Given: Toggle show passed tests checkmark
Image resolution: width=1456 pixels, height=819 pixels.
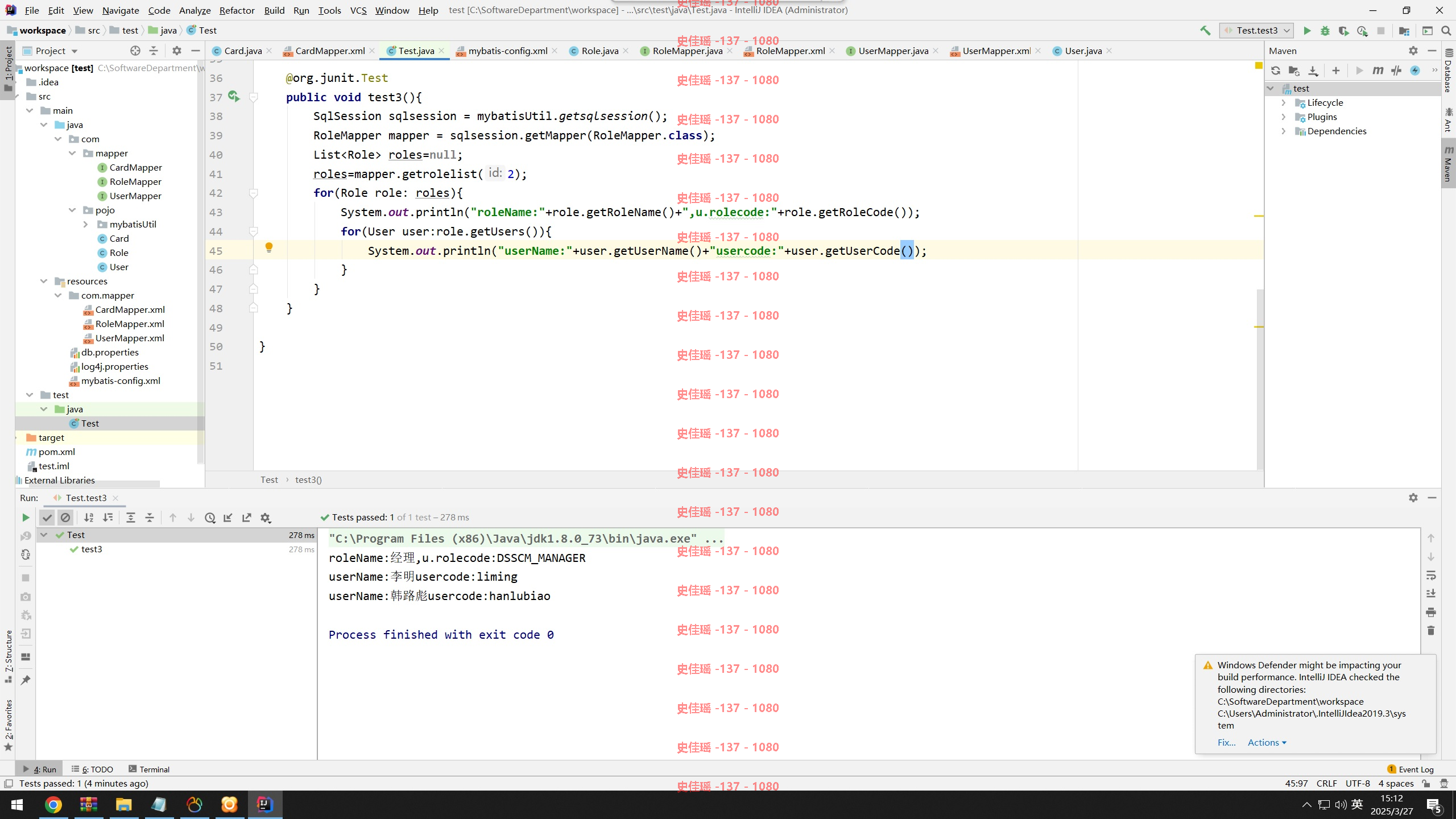Looking at the screenshot, I should point(47,518).
